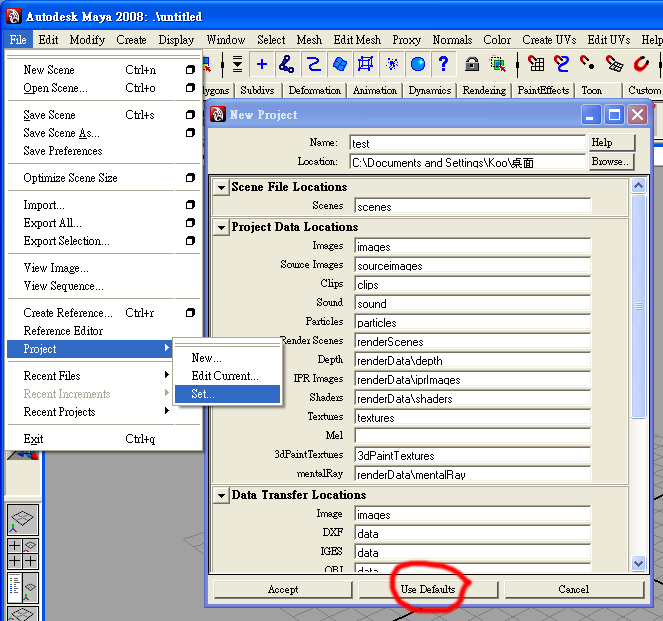Screen dimensions: 663x621
Task: Open the Open Scene option box
Action: click(190, 88)
